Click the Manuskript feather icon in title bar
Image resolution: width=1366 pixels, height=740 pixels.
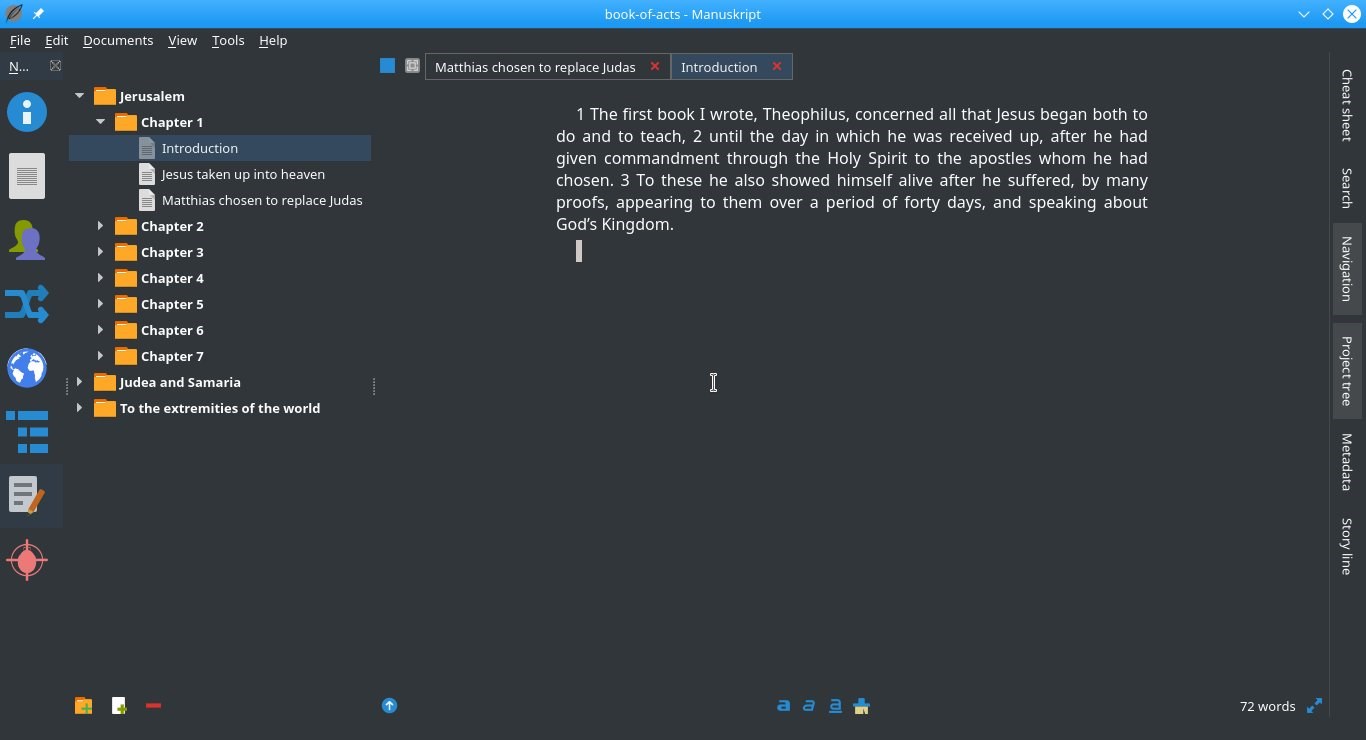(x=14, y=14)
